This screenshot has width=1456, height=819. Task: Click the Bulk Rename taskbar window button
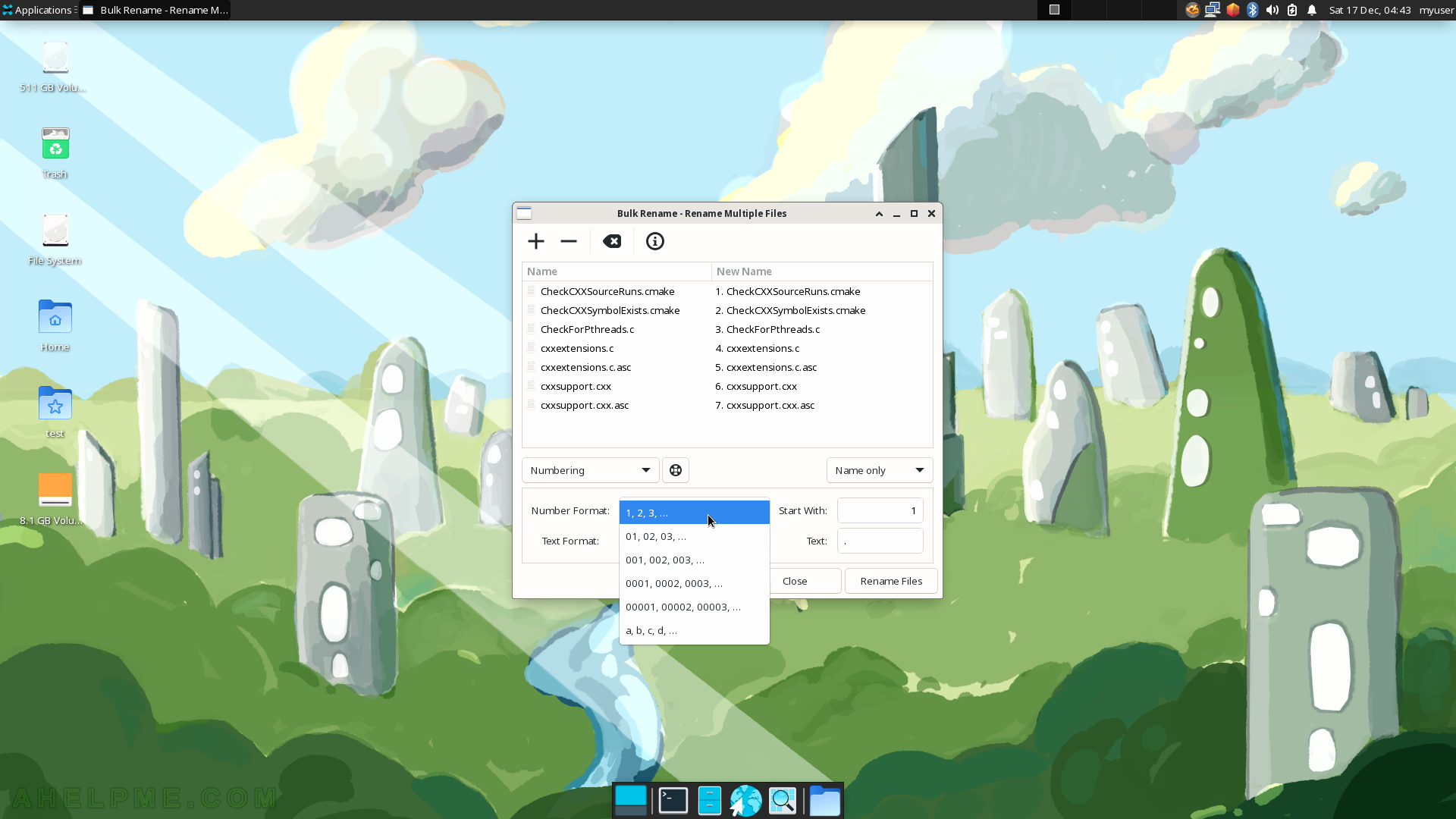[155, 10]
